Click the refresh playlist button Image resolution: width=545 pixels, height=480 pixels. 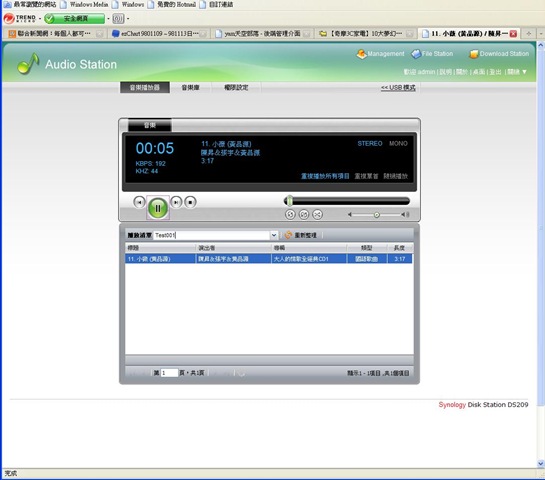tap(301, 235)
